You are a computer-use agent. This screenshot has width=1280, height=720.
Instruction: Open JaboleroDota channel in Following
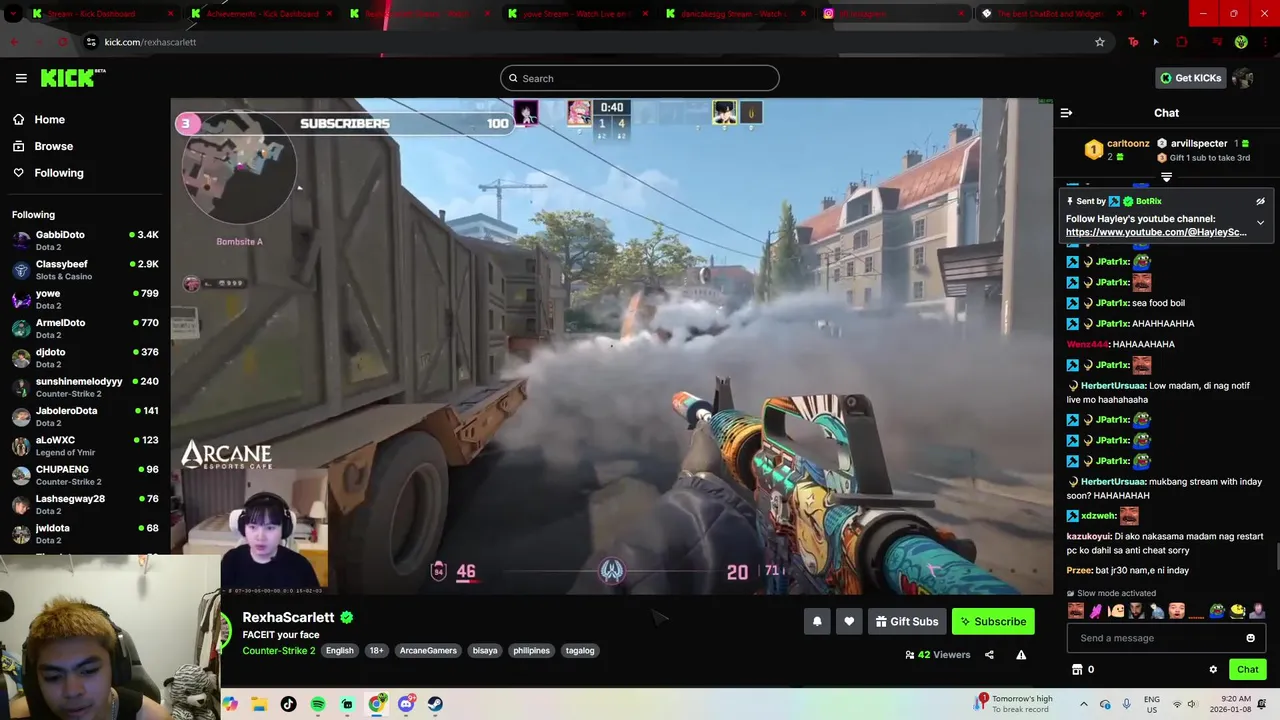85,416
